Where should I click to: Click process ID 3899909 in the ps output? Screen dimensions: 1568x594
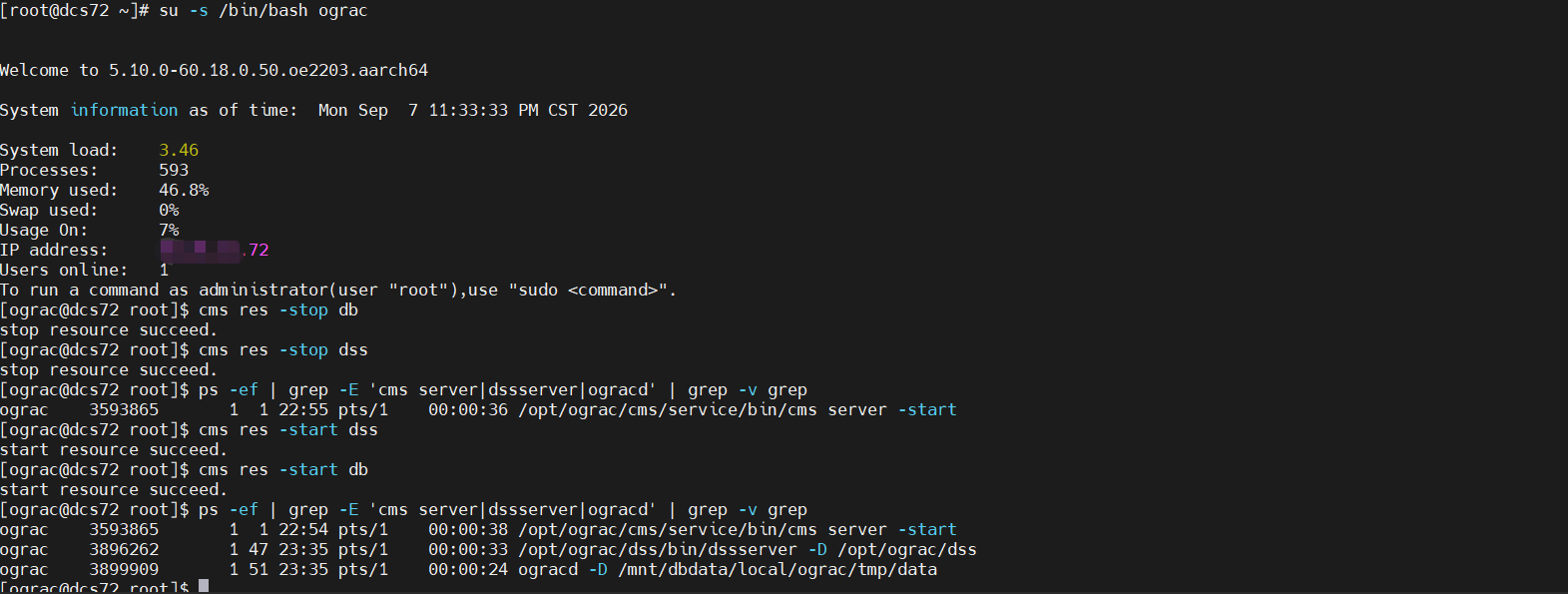(x=124, y=569)
